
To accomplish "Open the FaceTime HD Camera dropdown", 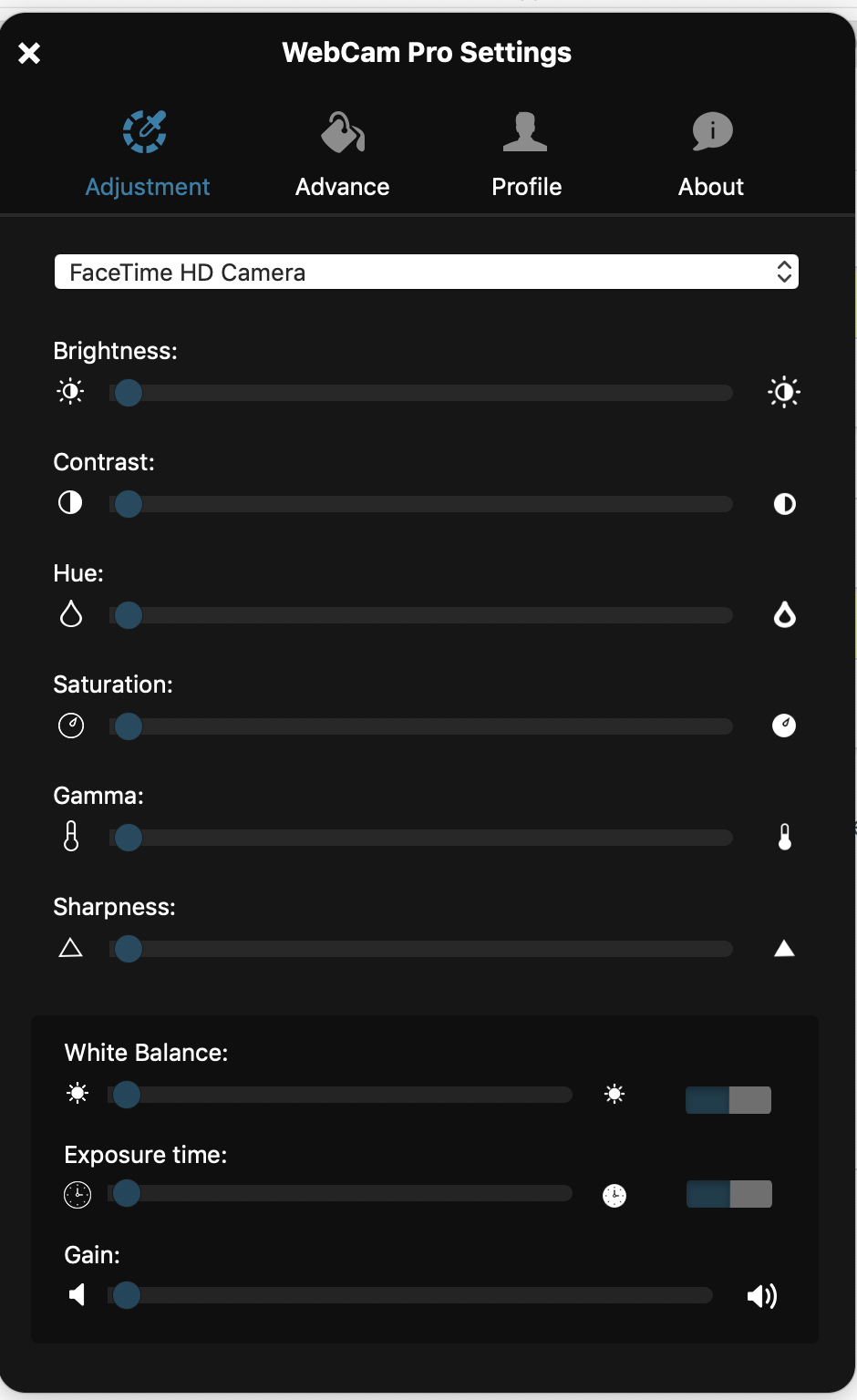I will [x=427, y=272].
